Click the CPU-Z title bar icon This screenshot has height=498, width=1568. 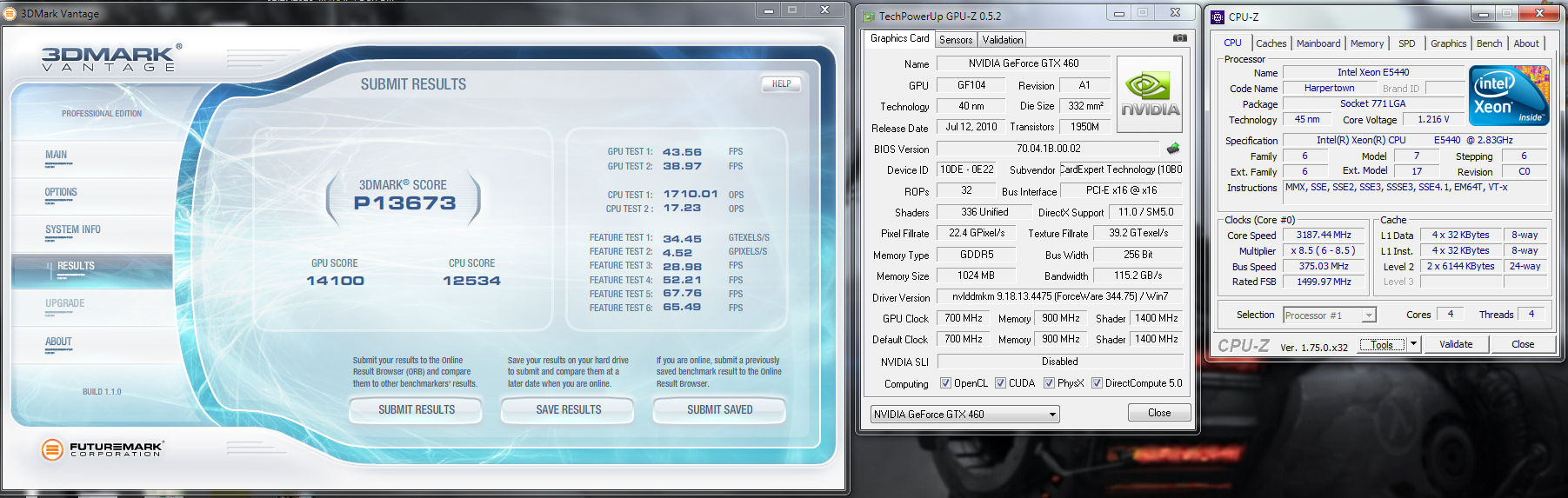(x=1218, y=17)
